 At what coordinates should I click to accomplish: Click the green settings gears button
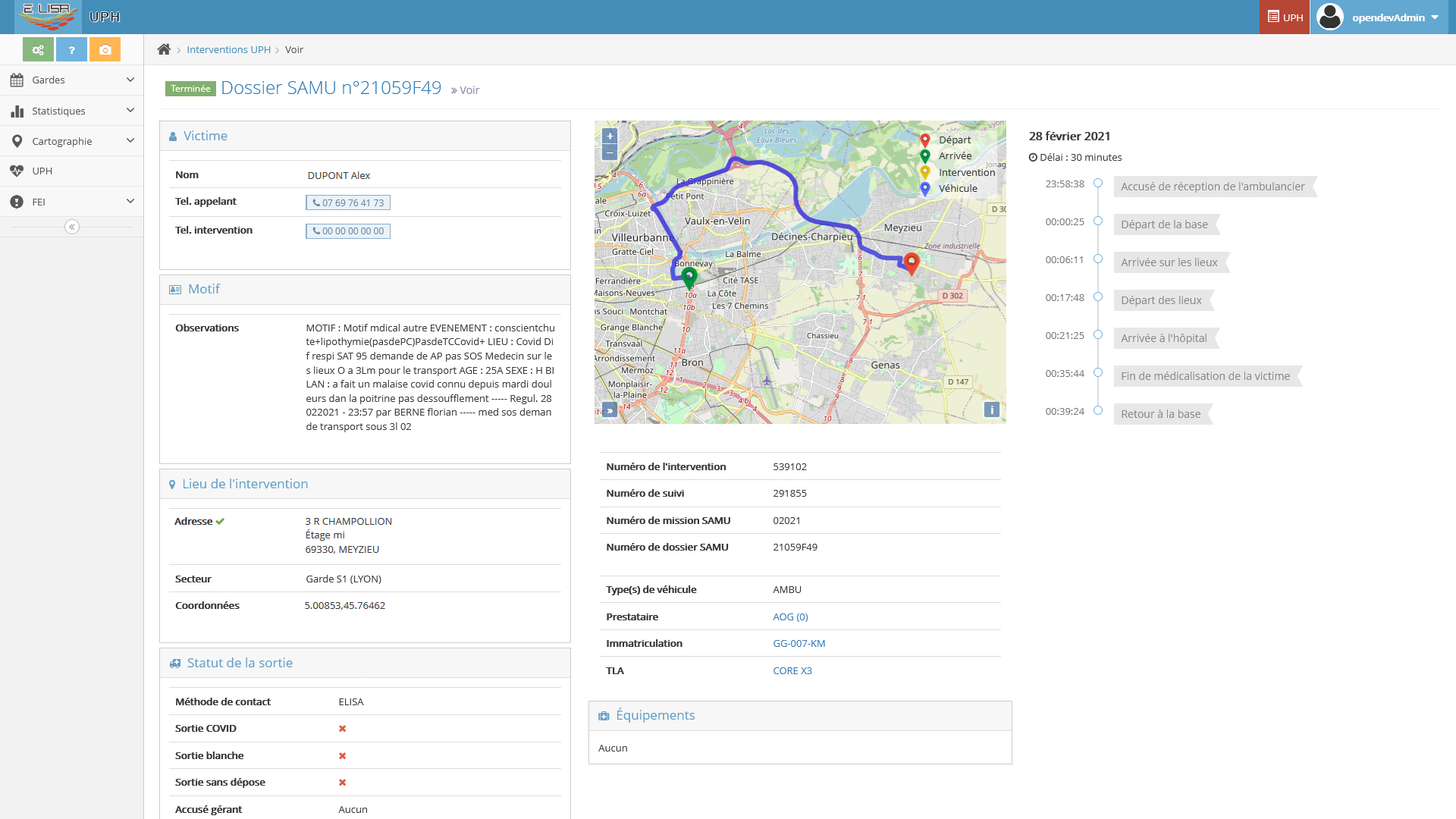coord(38,50)
